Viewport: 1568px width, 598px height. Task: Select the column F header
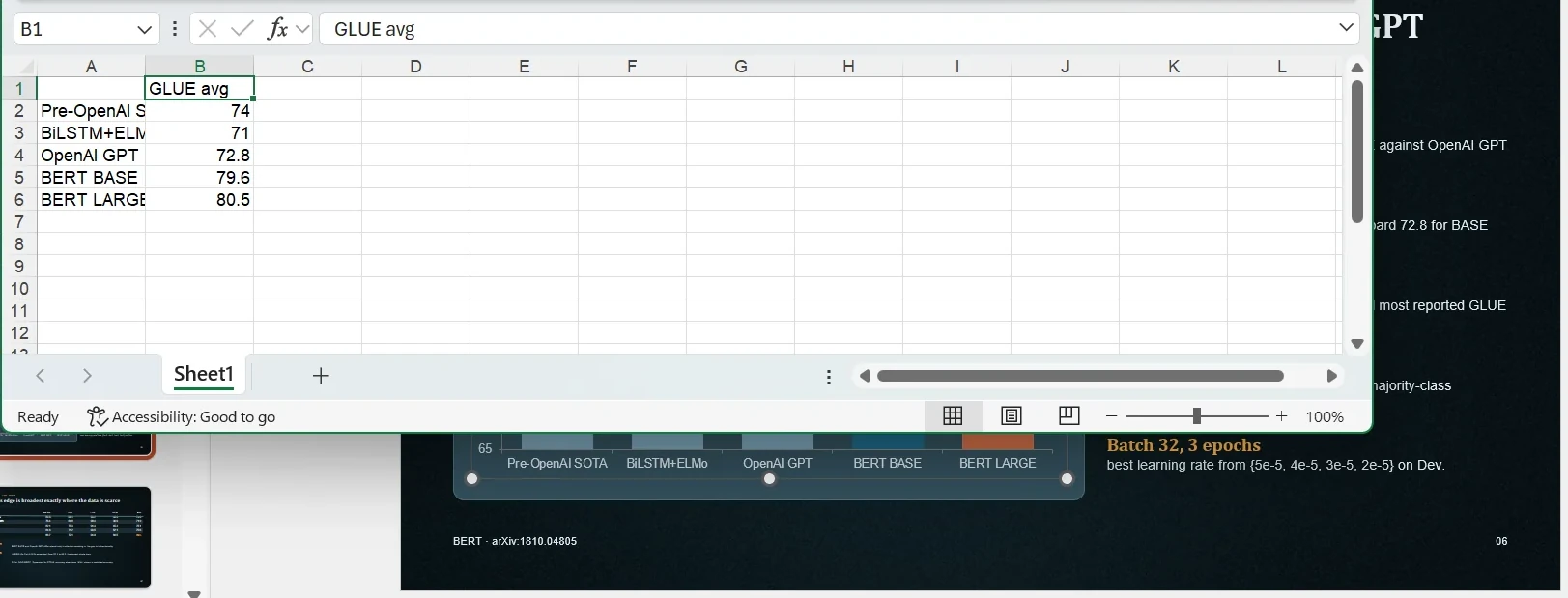click(x=632, y=66)
